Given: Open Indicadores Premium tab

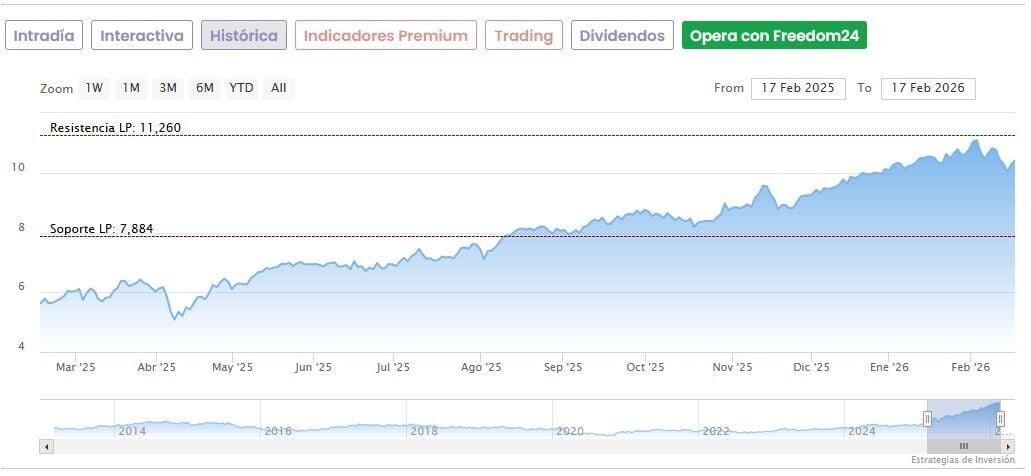Looking at the screenshot, I should click(x=385, y=36).
